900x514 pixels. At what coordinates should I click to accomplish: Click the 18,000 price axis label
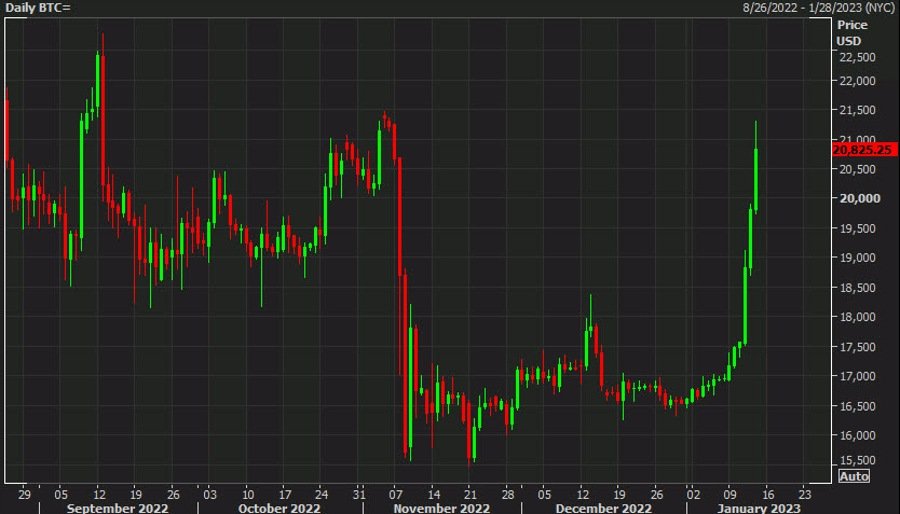(x=857, y=317)
